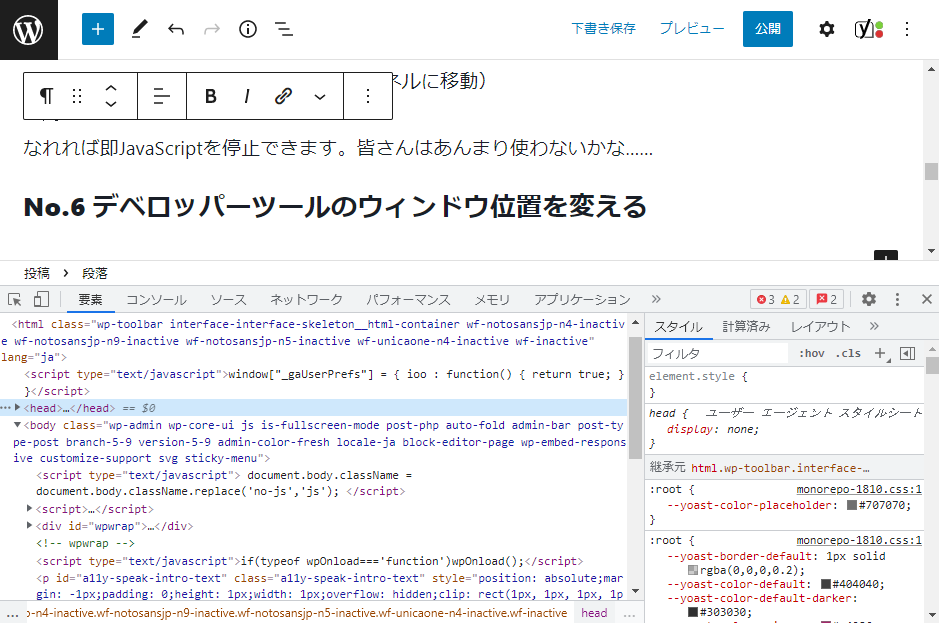The height and width of the screenshot is (623, 939).
Task: Click the プレビュー preview button
Action: coord(692,29)
